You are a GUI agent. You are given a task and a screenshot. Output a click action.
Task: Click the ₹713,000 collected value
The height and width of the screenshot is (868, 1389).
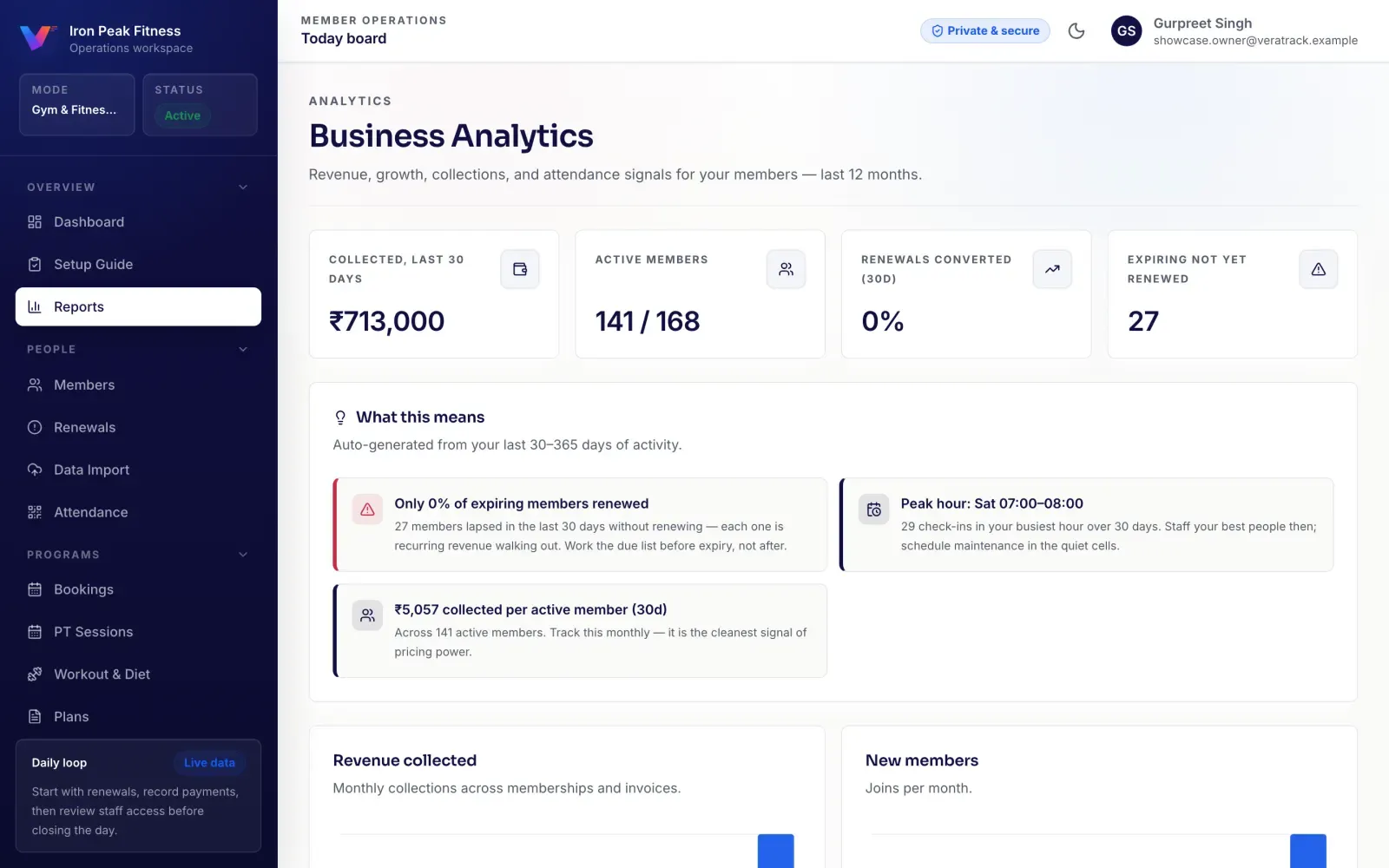[386, 321]
